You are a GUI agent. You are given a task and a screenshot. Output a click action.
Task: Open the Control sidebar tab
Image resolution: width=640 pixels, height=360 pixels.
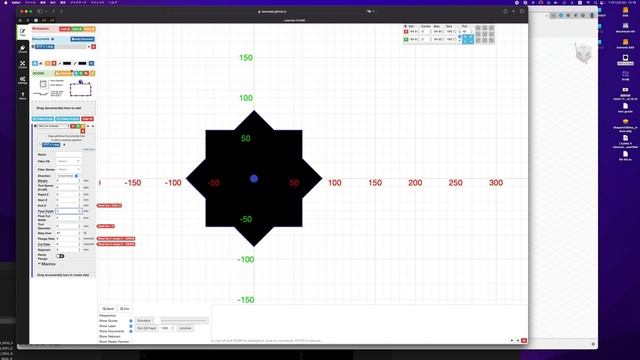point(22,64)
